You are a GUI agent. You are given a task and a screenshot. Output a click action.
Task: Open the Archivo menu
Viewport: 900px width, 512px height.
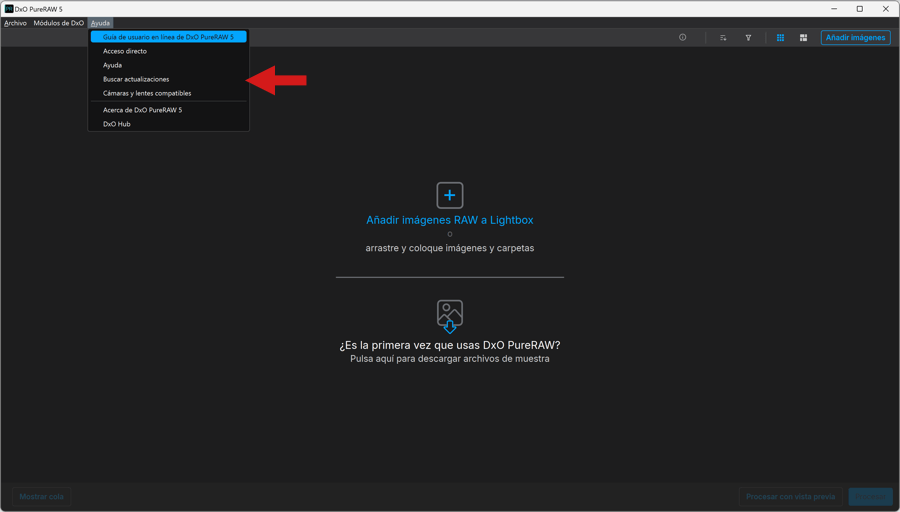[15, 23]
